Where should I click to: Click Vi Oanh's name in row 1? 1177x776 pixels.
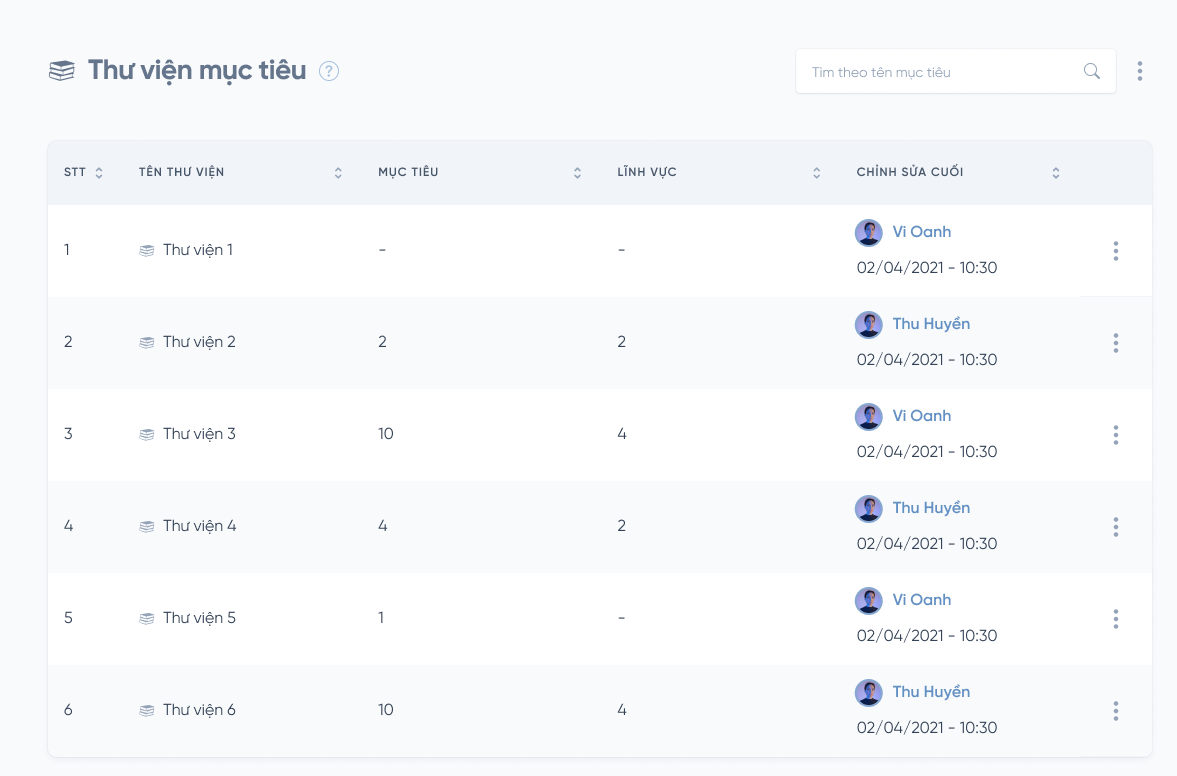coord(921,232)
